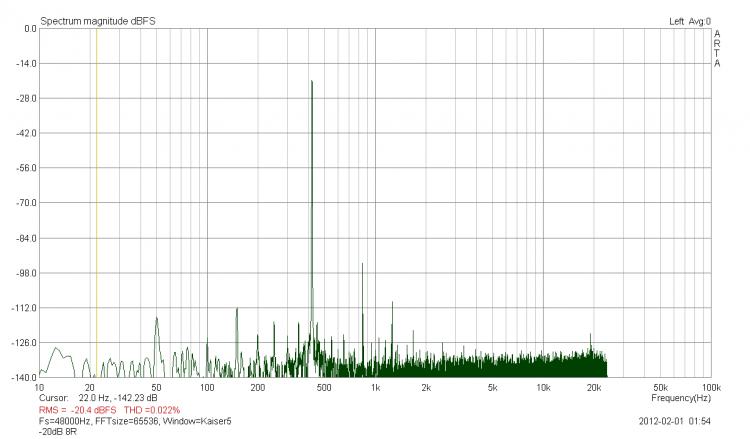The width and height of the screenshot is (750, 439).
Task: Click the '-126.0' y-axis label
Action: [x=24, y=343]
